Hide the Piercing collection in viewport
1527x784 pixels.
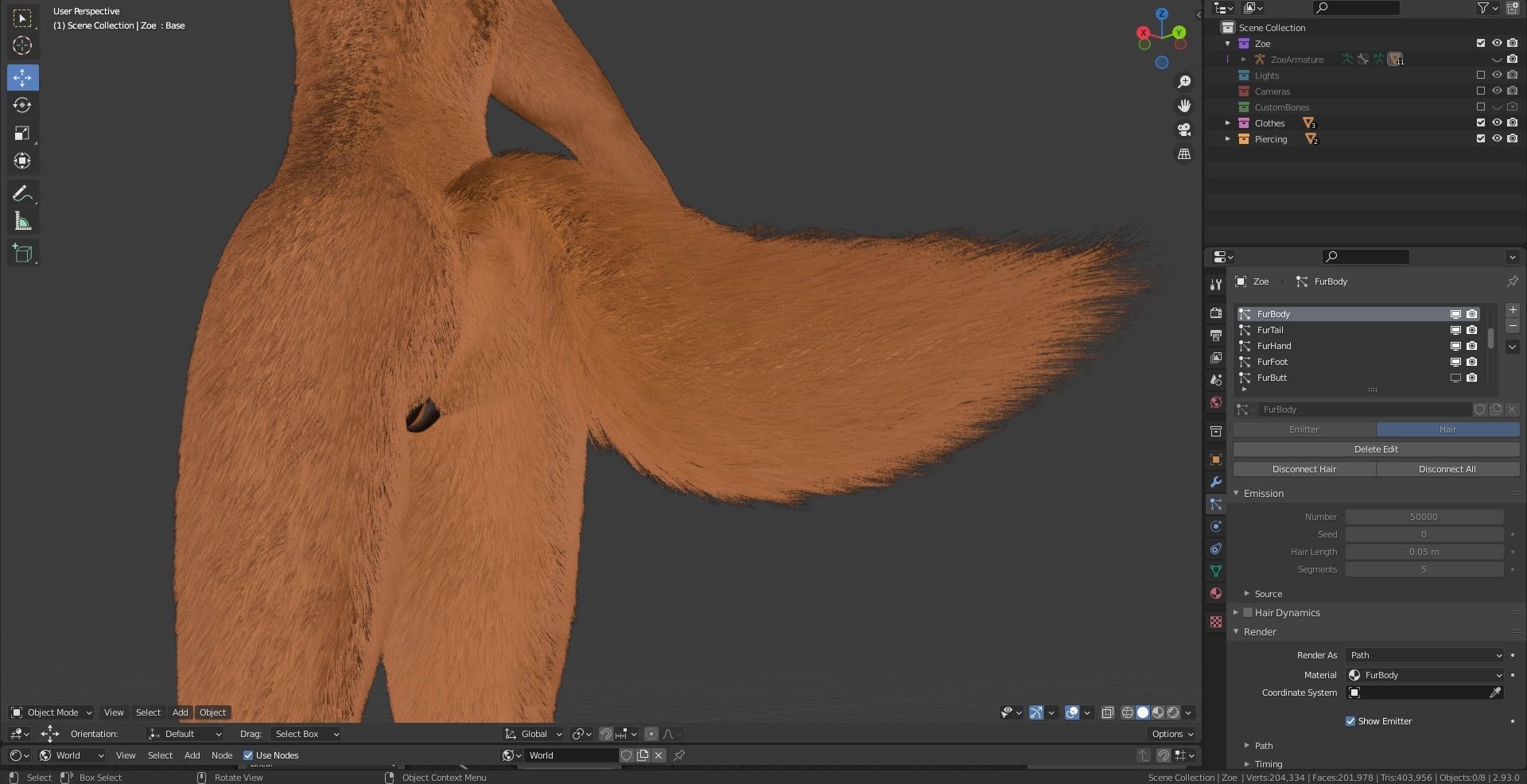pos(1496,139)
